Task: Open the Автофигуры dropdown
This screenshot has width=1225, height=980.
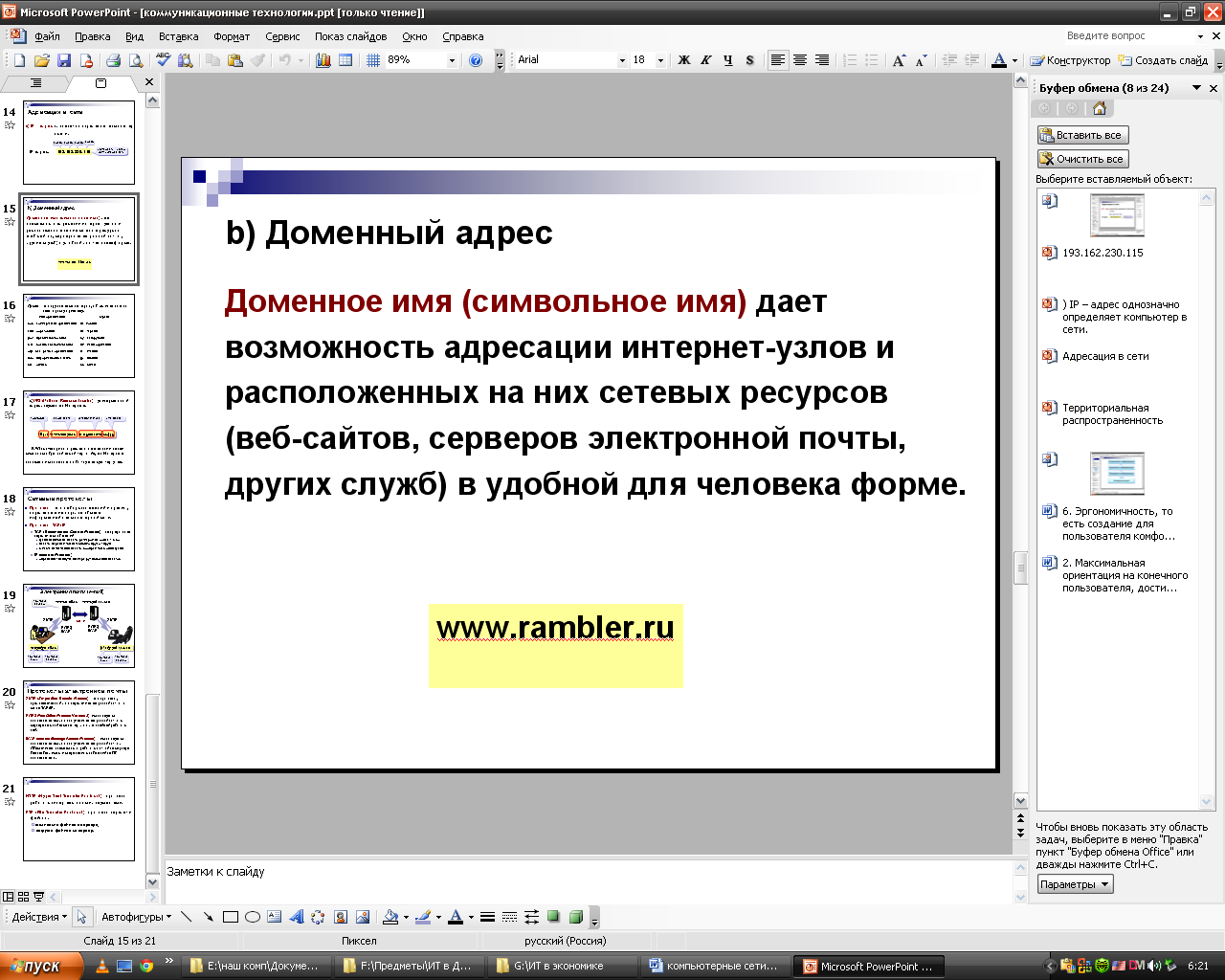Action: [136, 917]
